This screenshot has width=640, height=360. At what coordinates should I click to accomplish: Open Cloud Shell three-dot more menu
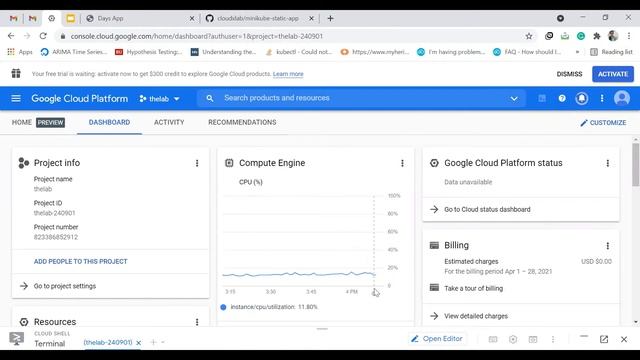coord(553,339)
